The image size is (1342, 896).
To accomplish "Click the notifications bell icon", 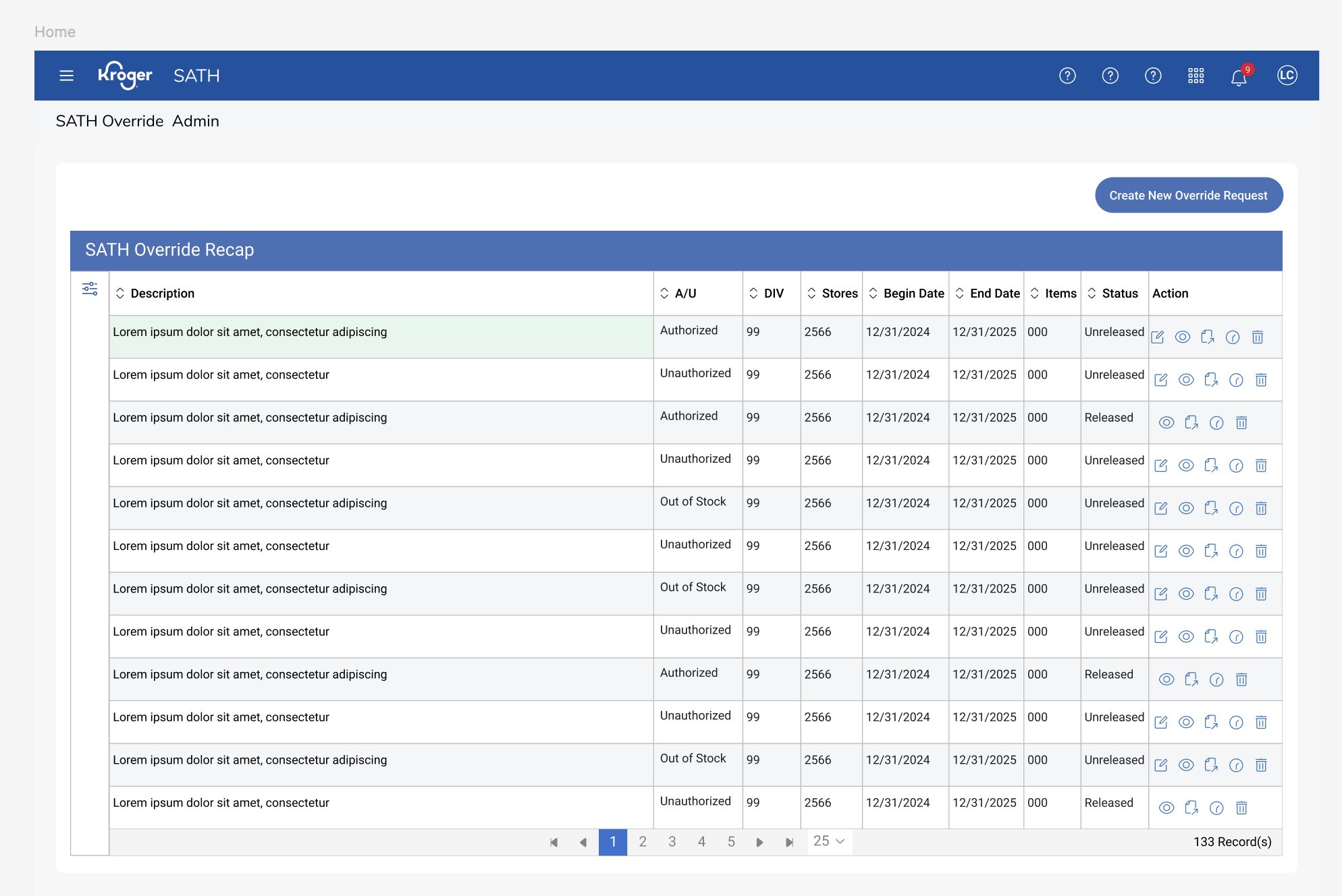I will point(1238,77).
